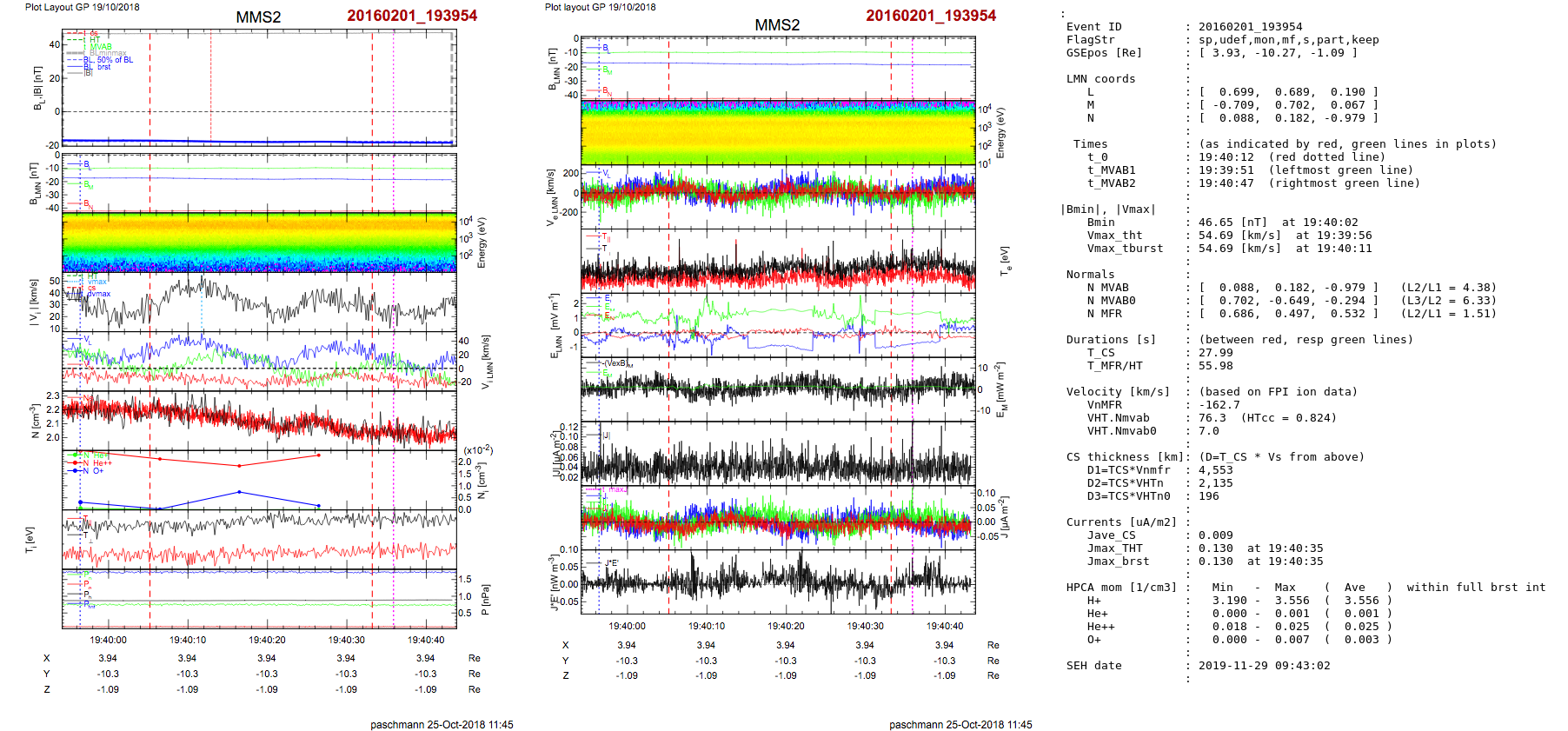The image size is (1568, 731).
Task: Click the "Plot Layout GP 19/10/2018" label at top-left
Action: [82, 7]
